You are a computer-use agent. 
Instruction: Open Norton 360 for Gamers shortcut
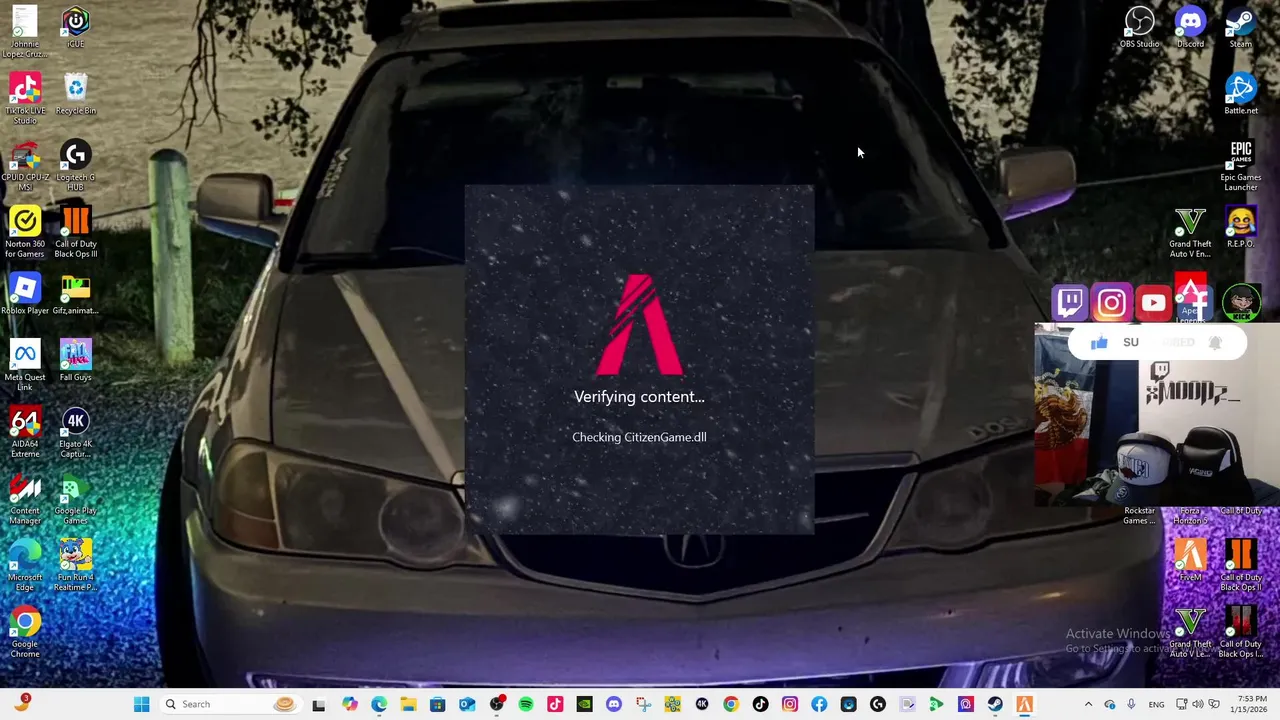pyautogui.click(x=25, y=232)
